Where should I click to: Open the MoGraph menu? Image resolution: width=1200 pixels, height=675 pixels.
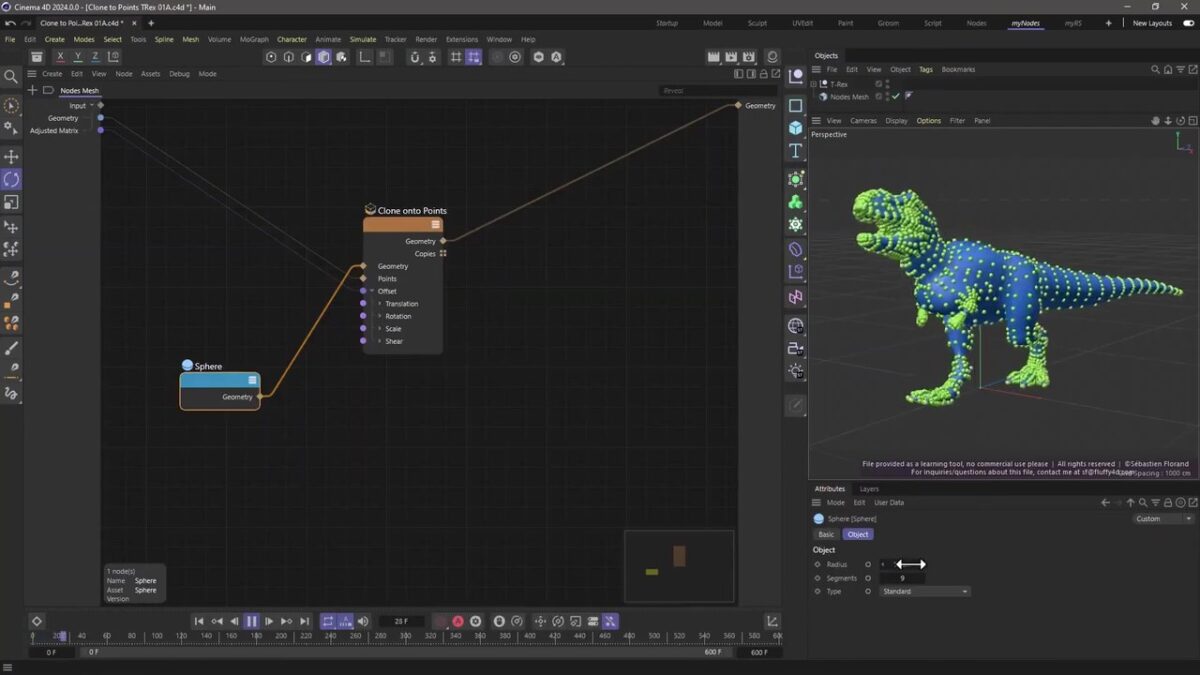254,39
